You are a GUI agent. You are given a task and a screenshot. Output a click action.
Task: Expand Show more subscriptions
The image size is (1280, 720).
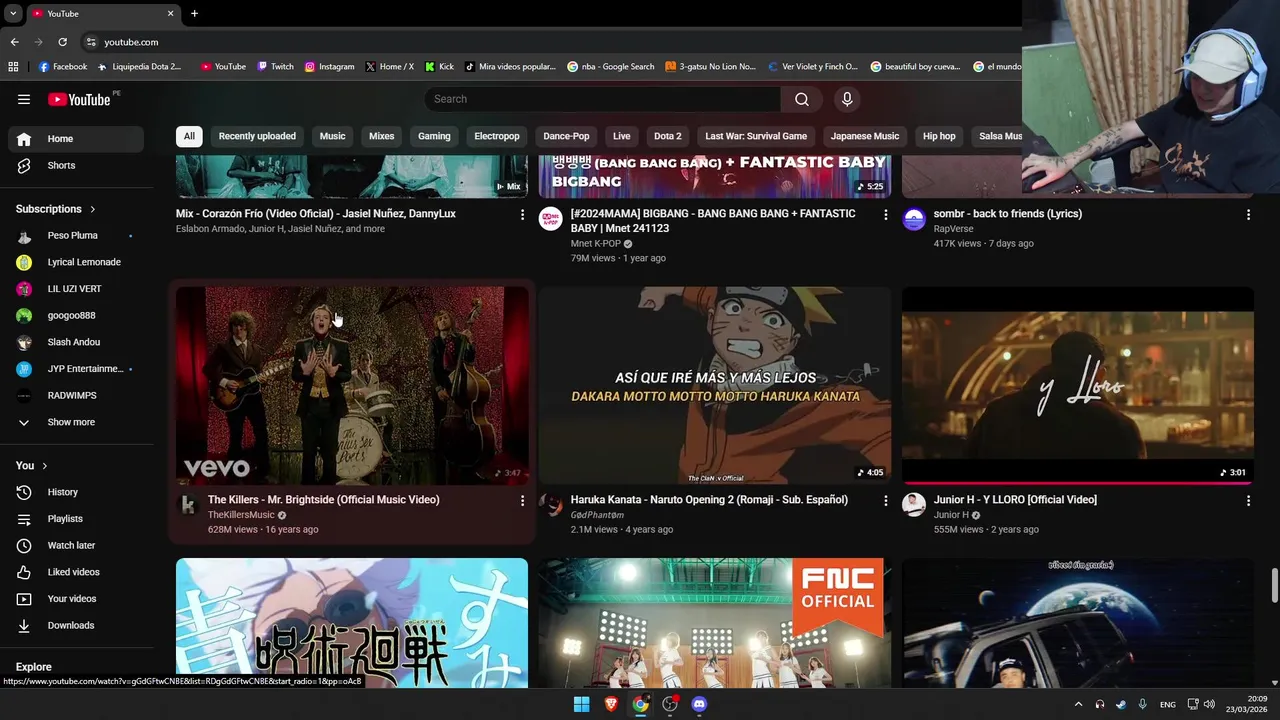click(76, 422)
